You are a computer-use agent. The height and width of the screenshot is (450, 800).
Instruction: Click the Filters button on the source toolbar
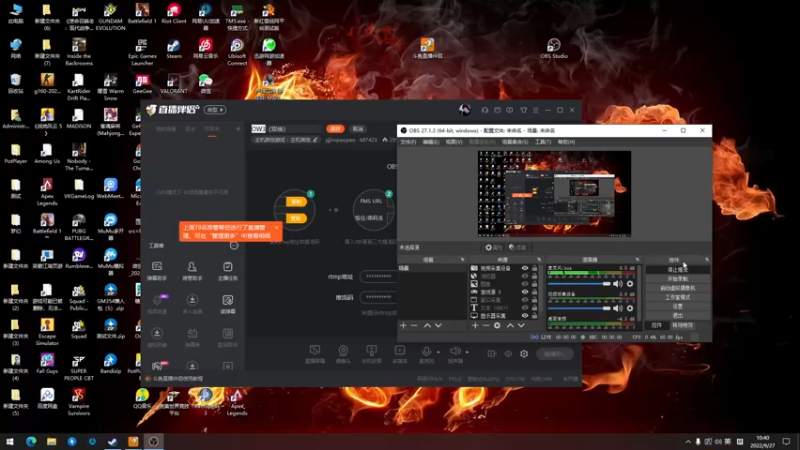click(x=517, y=247)
